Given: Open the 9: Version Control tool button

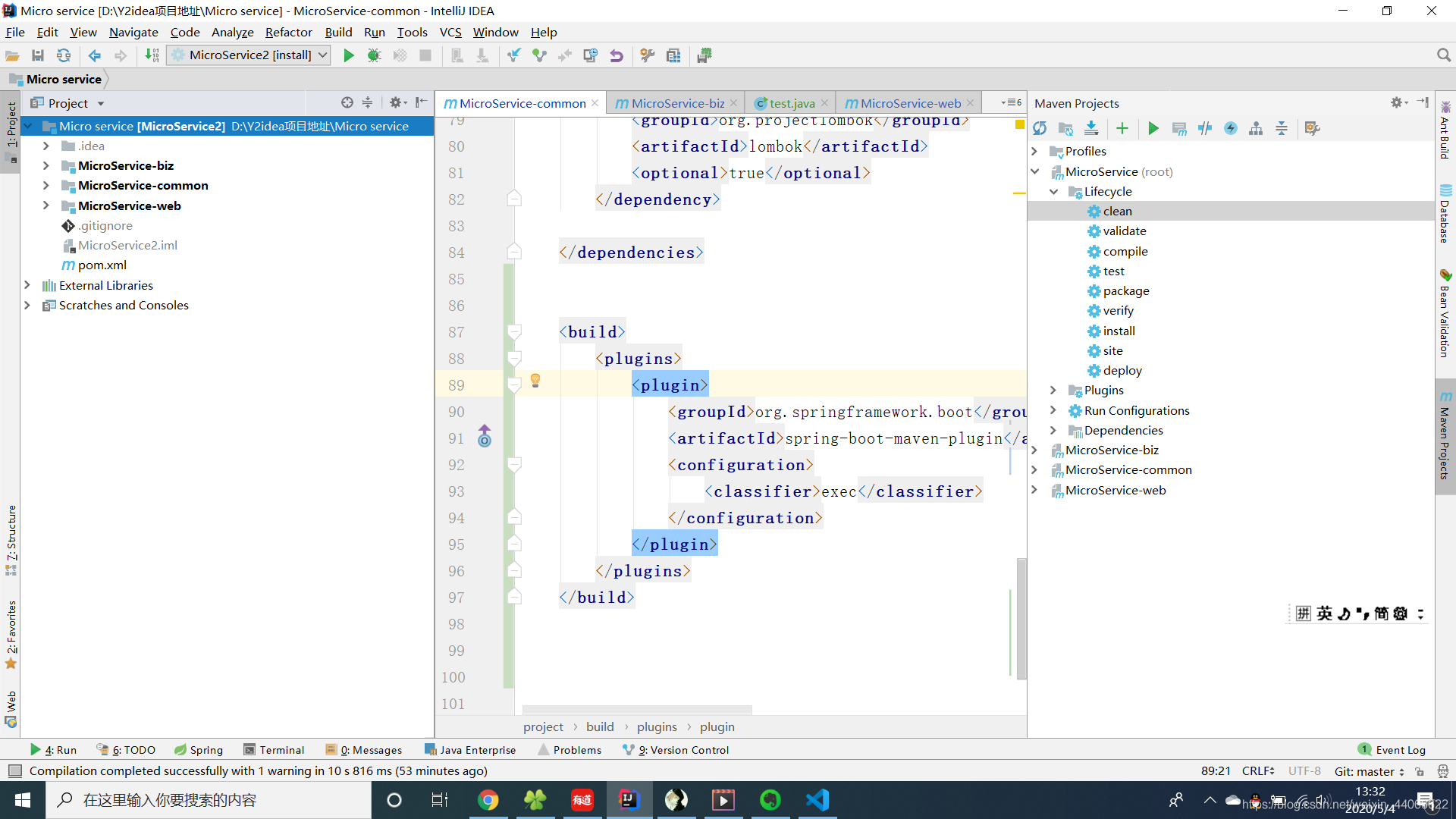Looking at the screenshot, I should point(676,750).
